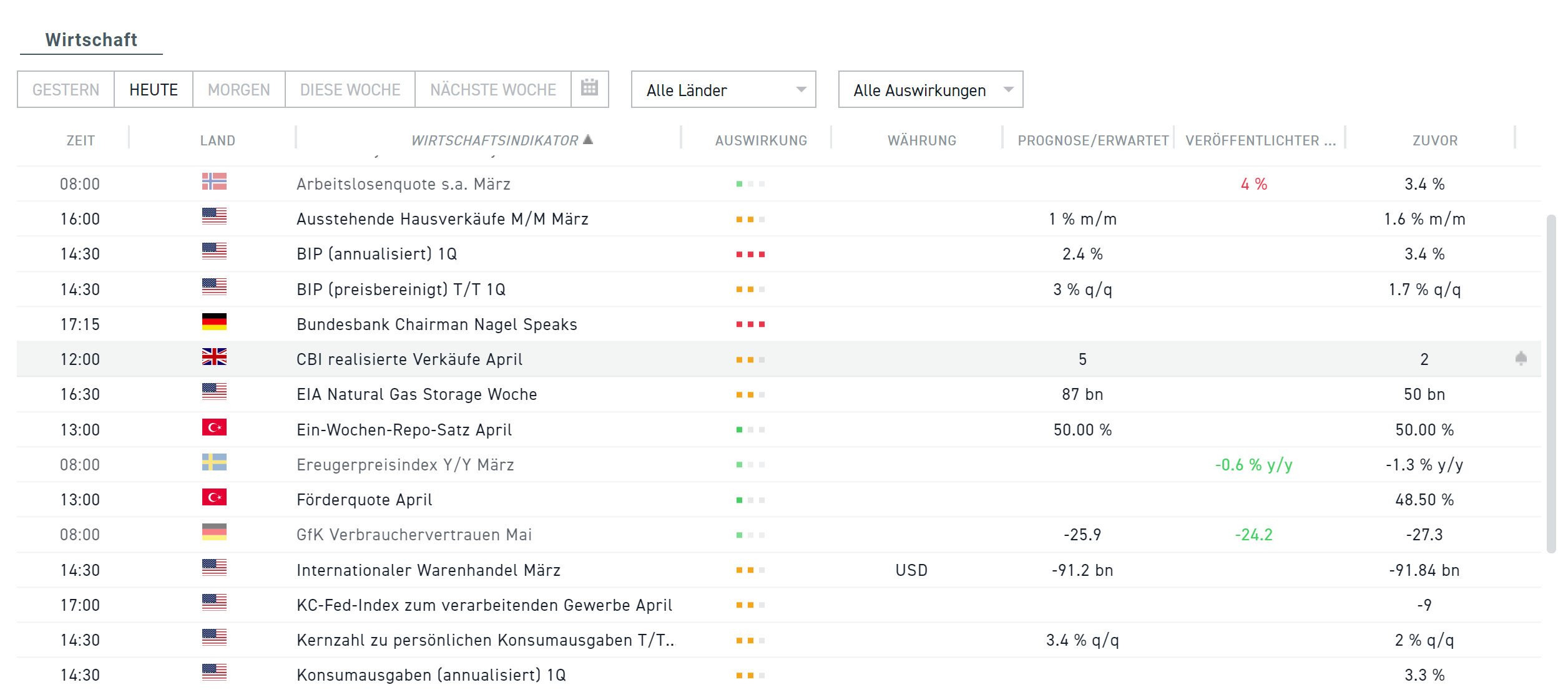The height and width of the screenshot is (700, 1568).
Task: Open the Alle Auswirkungen dropdown
Action: click(930, 89)
